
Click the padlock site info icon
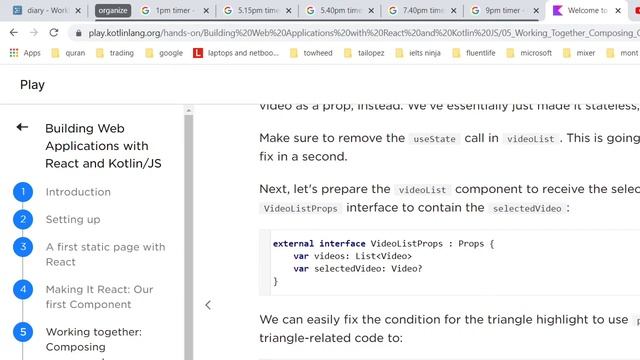[x=78, y=33]
